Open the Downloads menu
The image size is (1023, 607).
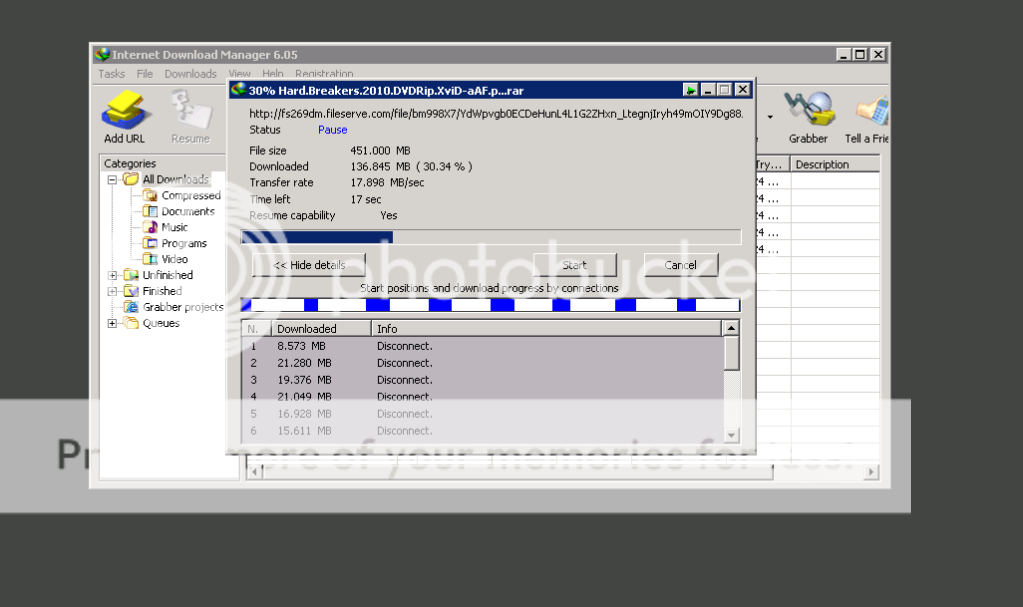point(190,74)
